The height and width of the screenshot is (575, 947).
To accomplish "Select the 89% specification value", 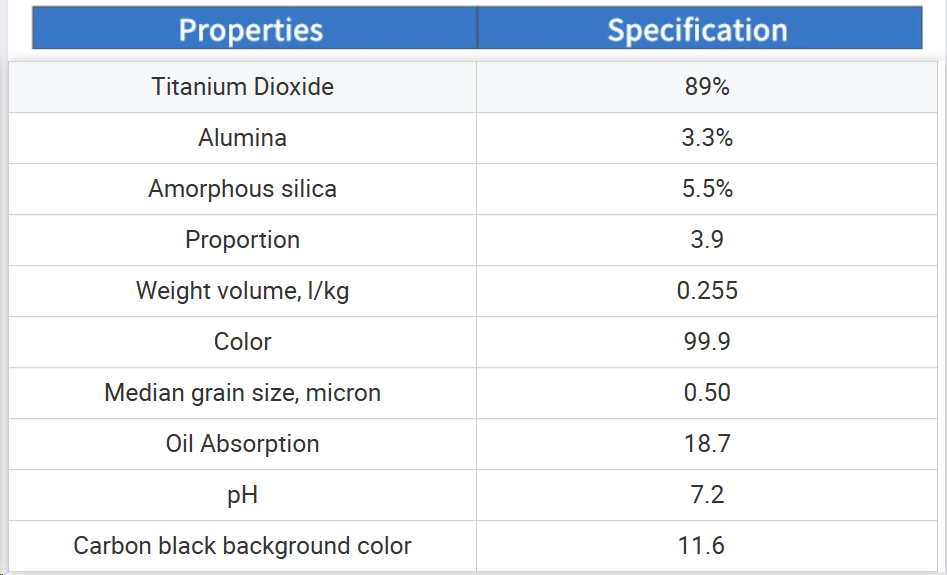I will (707, 87).
